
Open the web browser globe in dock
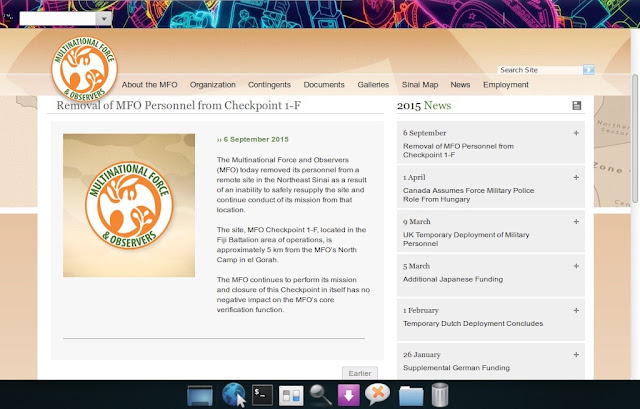pyautogui.click(x=233, y=395)
